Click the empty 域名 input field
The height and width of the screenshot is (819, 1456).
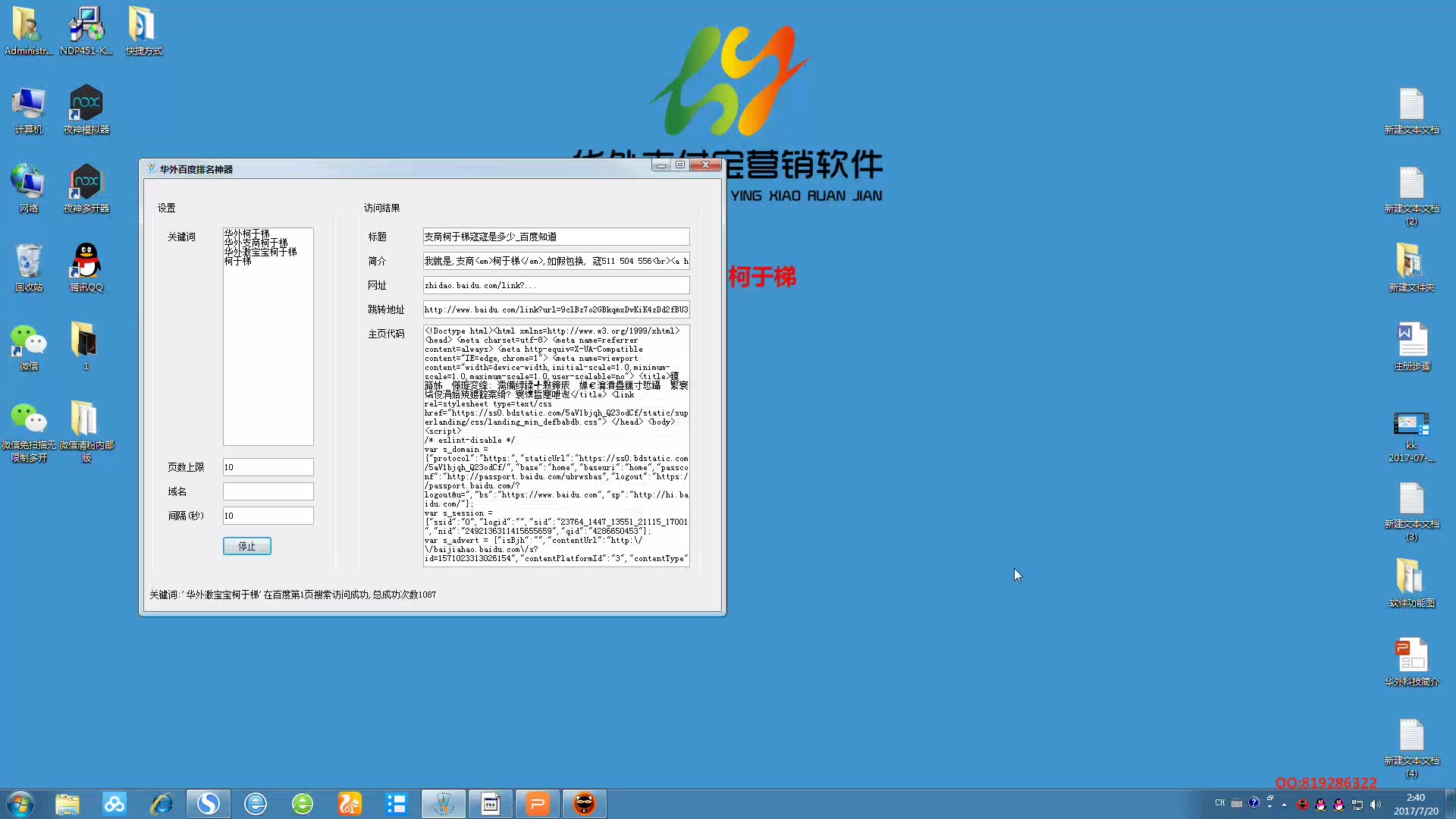pyautogui.click(x=268, y=491)
